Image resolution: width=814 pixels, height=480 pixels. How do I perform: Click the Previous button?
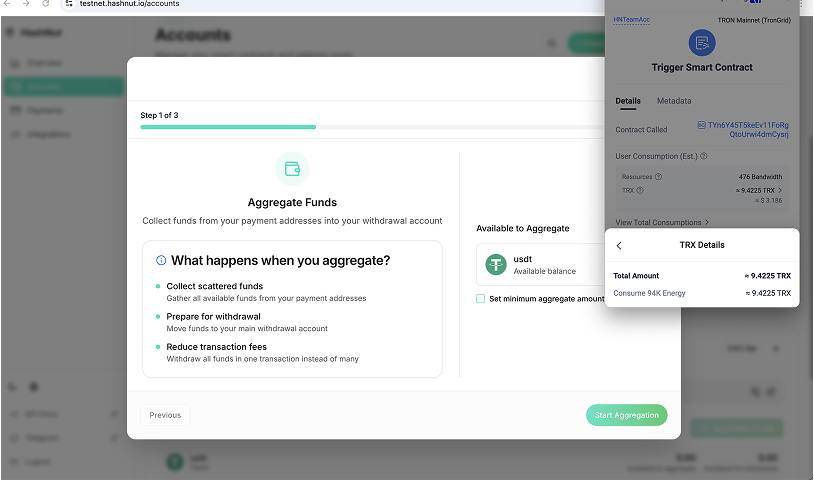pyautogui.click(x=165, y=415)
